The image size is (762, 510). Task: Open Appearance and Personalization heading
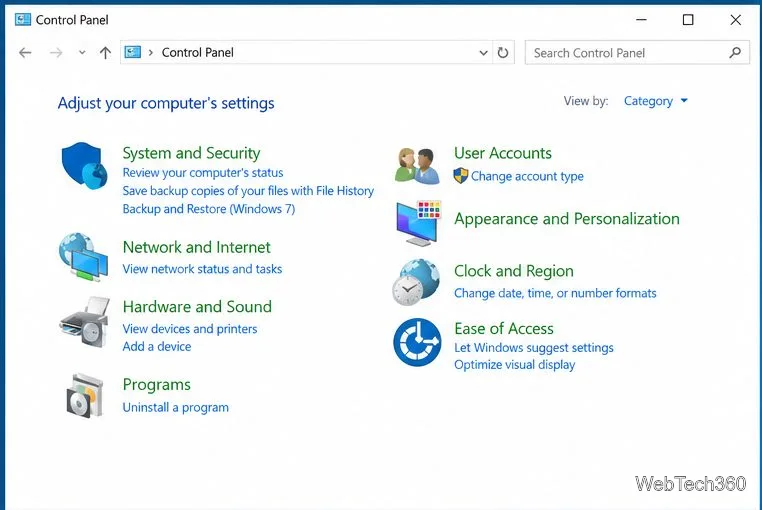click(567, 219)
